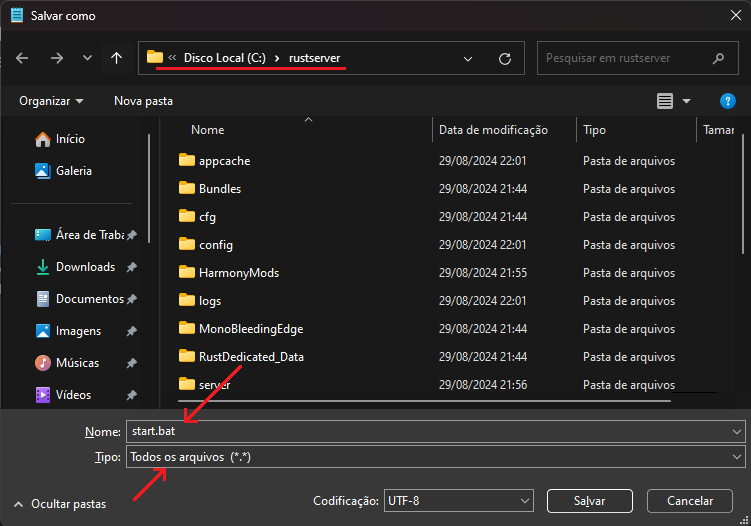751x526 pixels.
Task: Open Imagens in the sidebar
Action: [x=68, y=331]
